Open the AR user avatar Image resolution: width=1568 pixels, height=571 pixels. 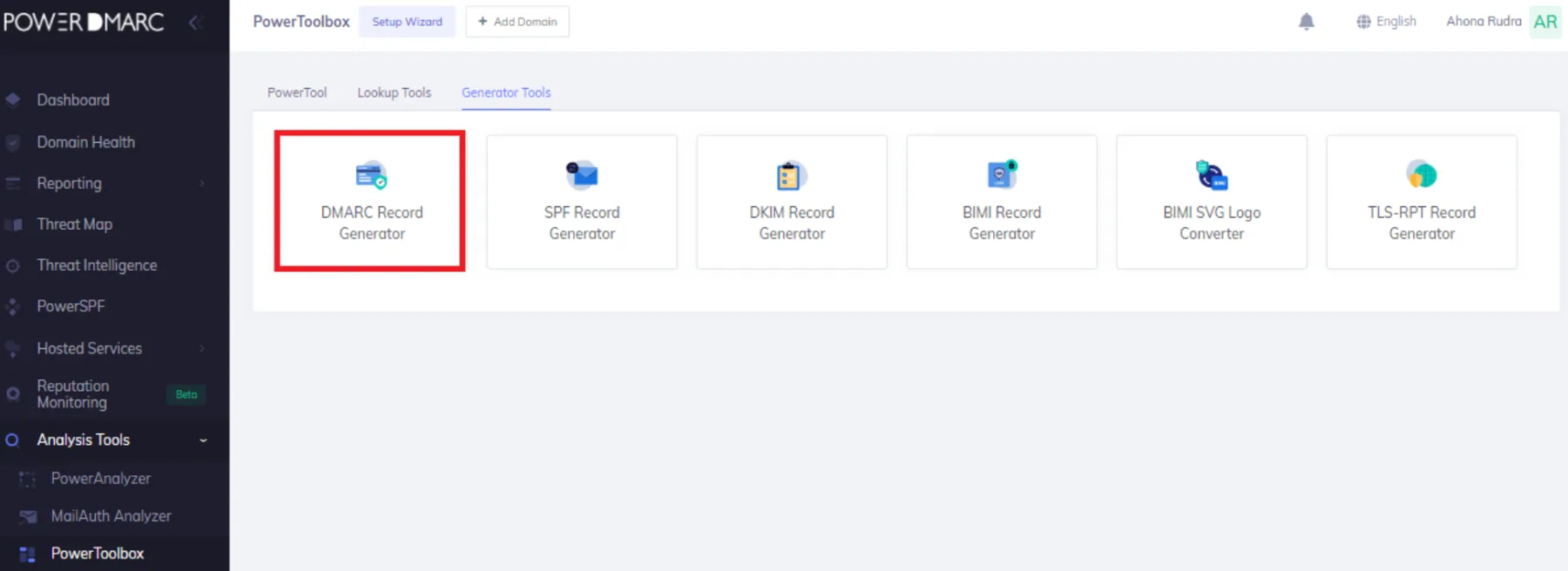tap(1545, 22)
